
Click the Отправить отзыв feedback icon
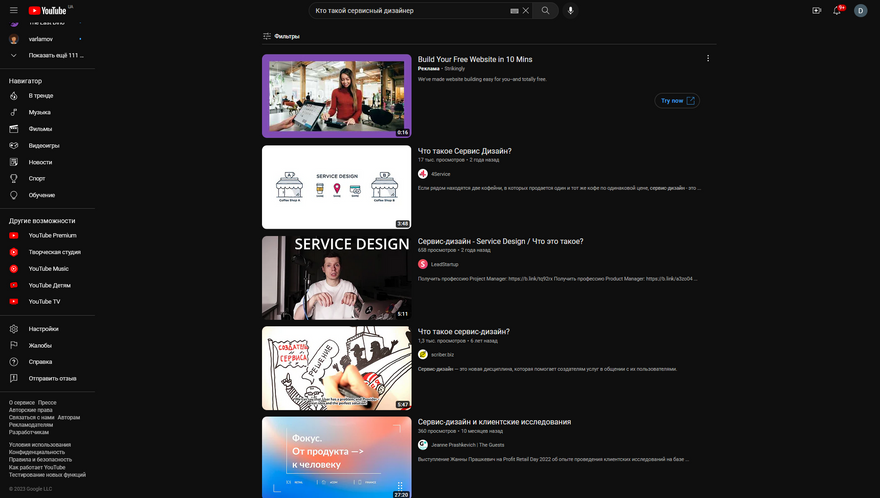coord(14,378)
